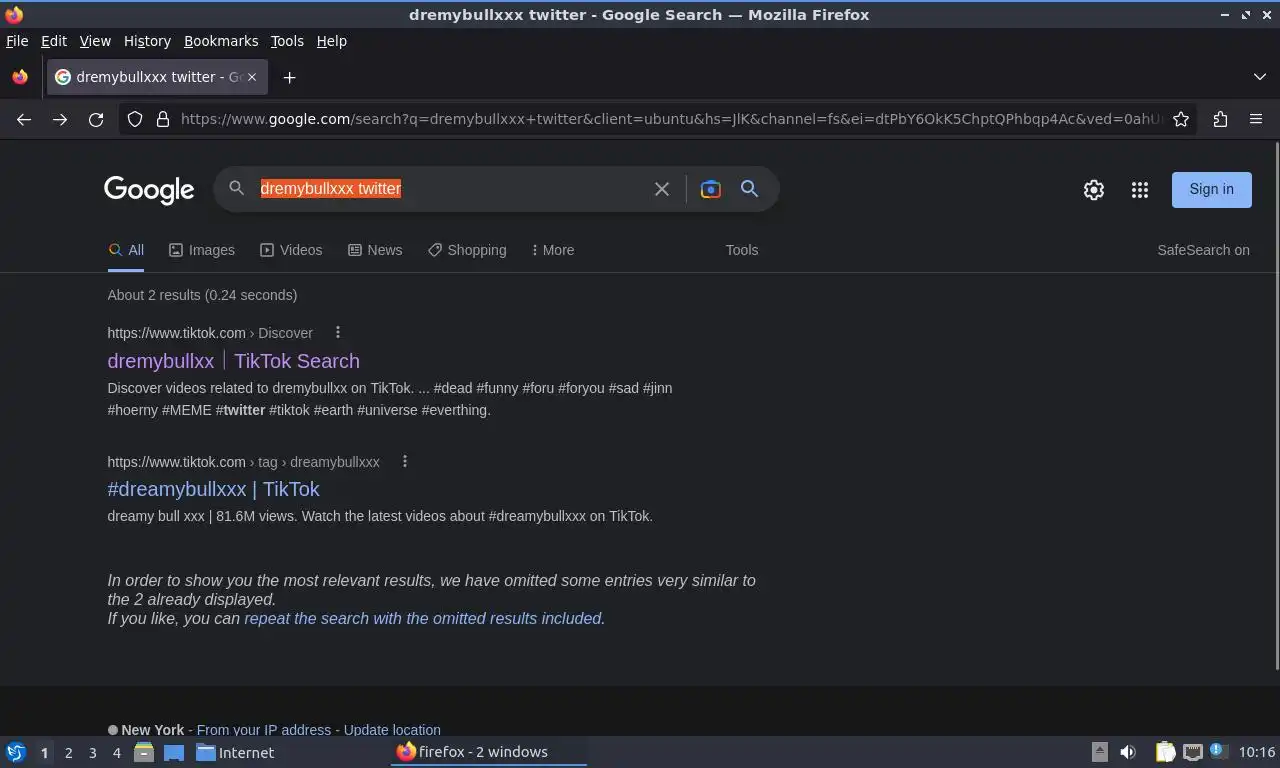Open the Firefox extensions panel
This screenshot has height=768, width=1280.
tap(1220, 119)
